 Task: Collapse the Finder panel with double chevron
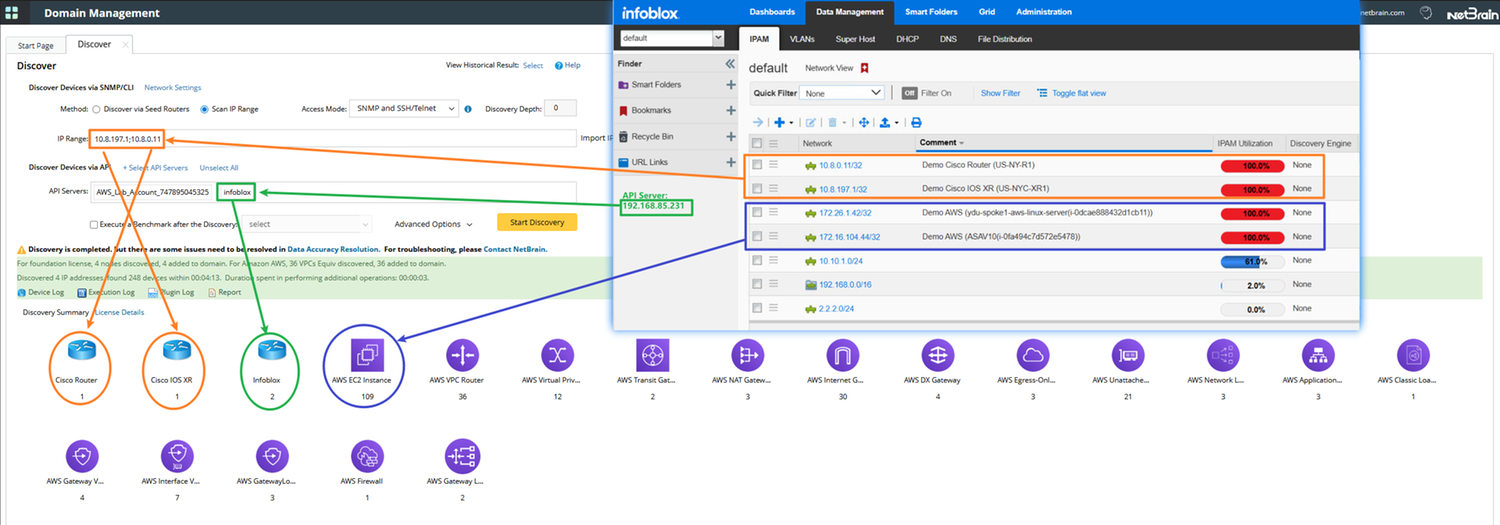point(729,63)
